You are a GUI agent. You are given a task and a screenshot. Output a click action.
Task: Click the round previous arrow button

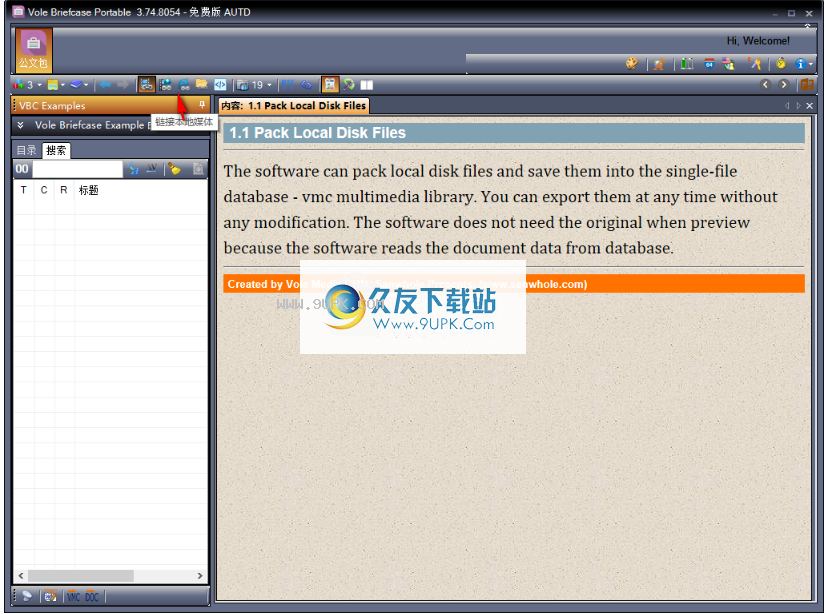pos(765,84)
